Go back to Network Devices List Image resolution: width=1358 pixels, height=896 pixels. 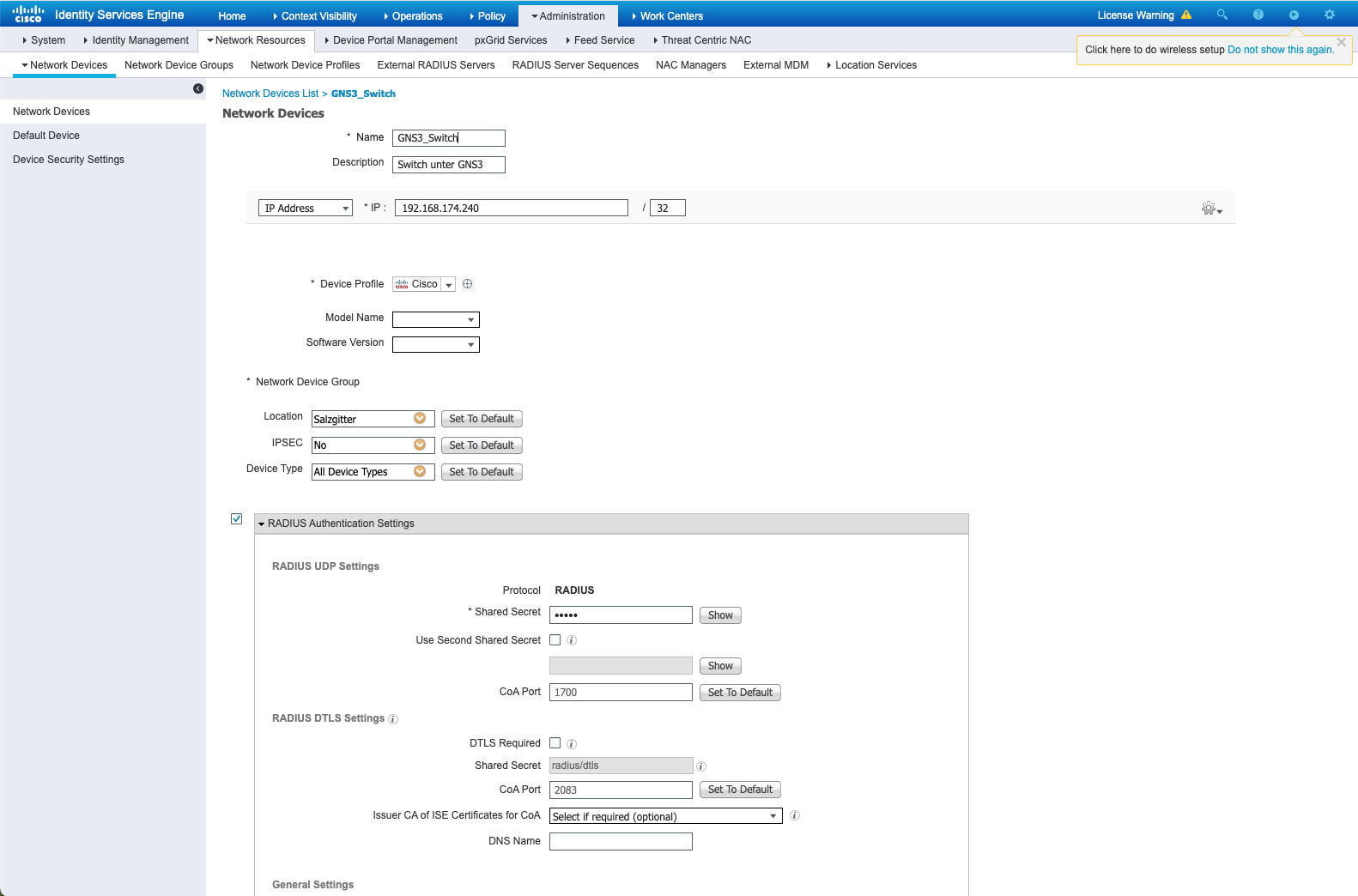tap(270, 94)
